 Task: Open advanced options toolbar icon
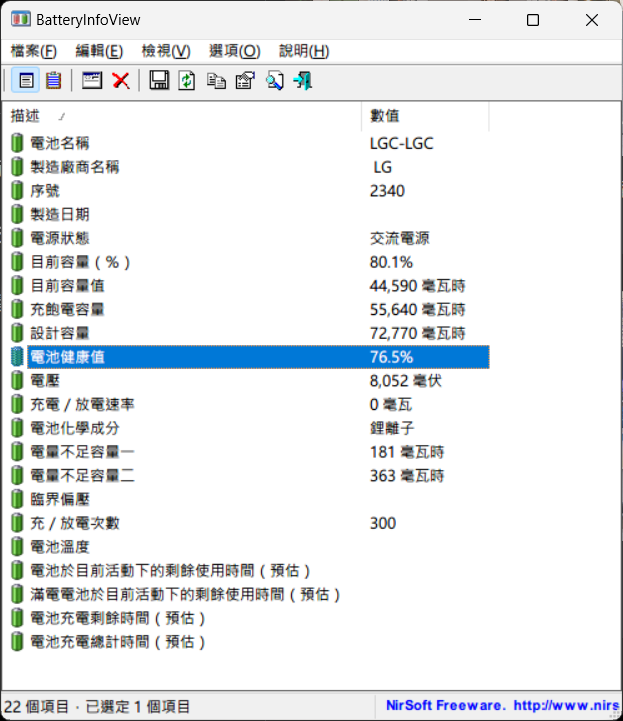(x=245, y=80)
